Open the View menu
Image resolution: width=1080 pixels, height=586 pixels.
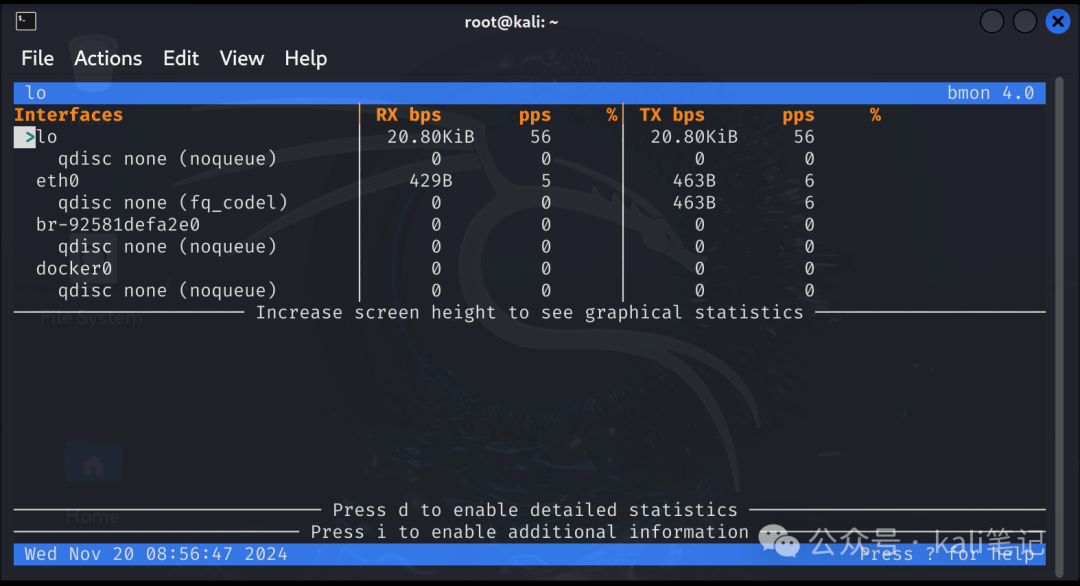point(242,59)
